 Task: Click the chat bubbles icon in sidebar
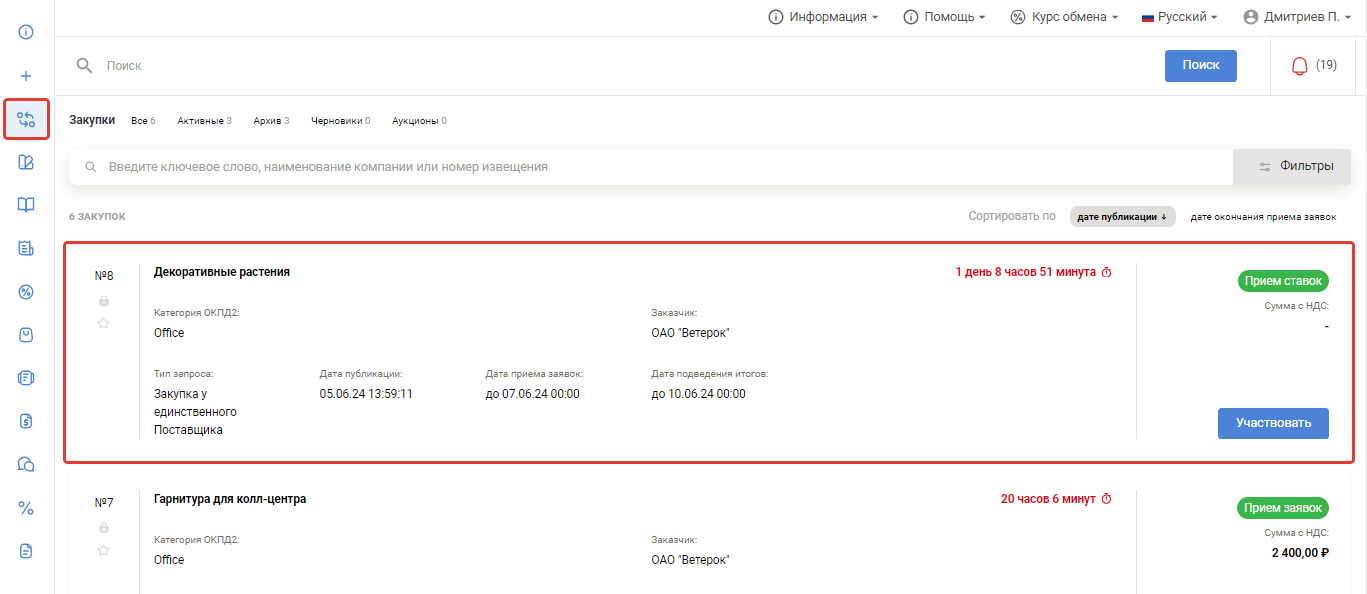point(26,464)
